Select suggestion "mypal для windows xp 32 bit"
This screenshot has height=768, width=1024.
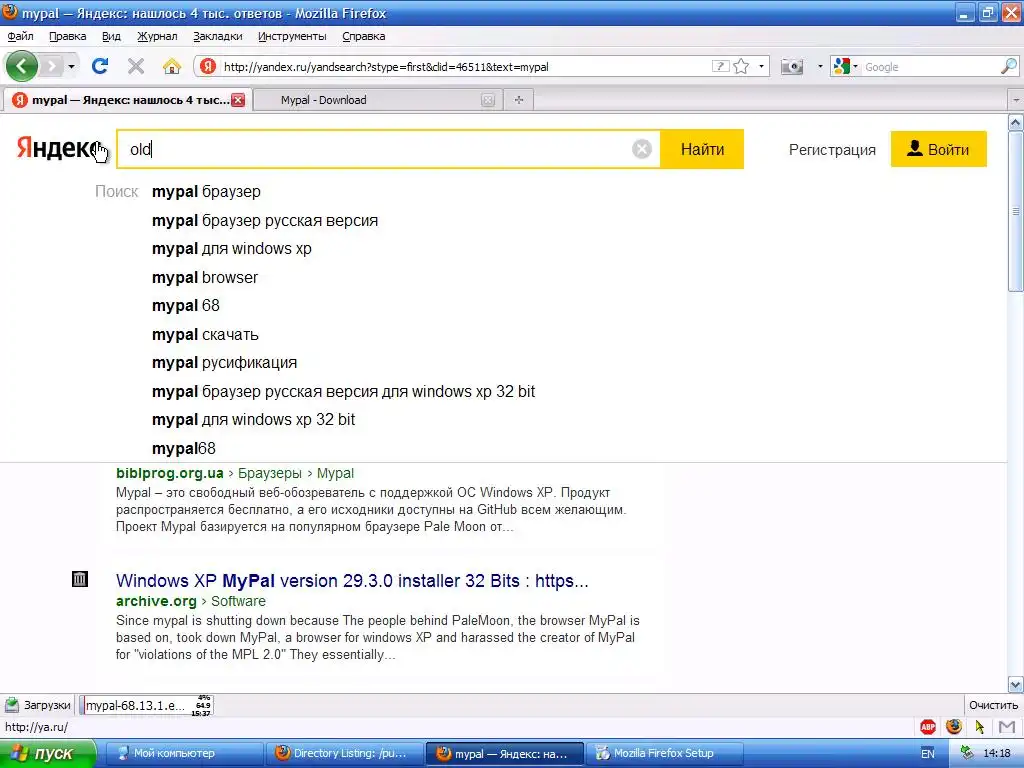[x=253, y=419]
